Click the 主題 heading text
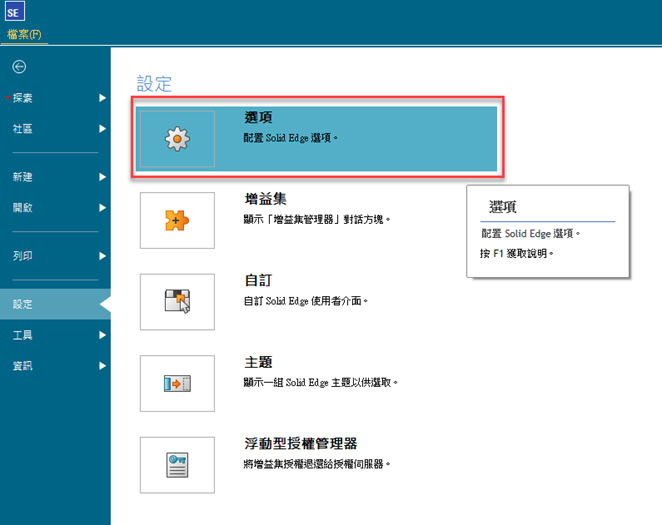This screenshot has height=525, width=662. coord(258,362)
